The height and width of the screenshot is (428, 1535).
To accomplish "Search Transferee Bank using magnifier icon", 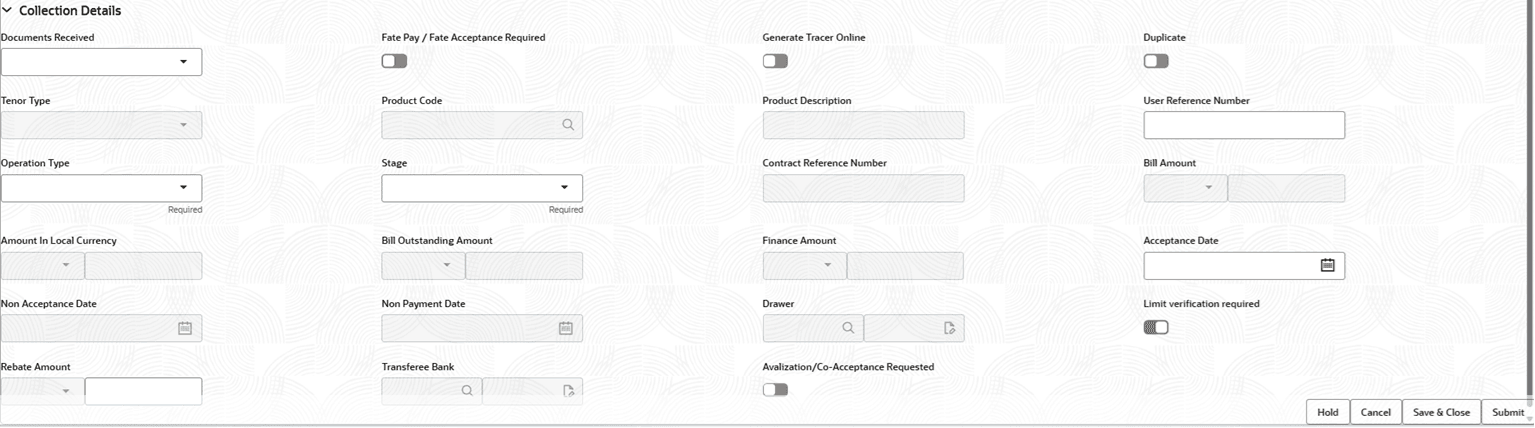I will [x=466, y=391].
